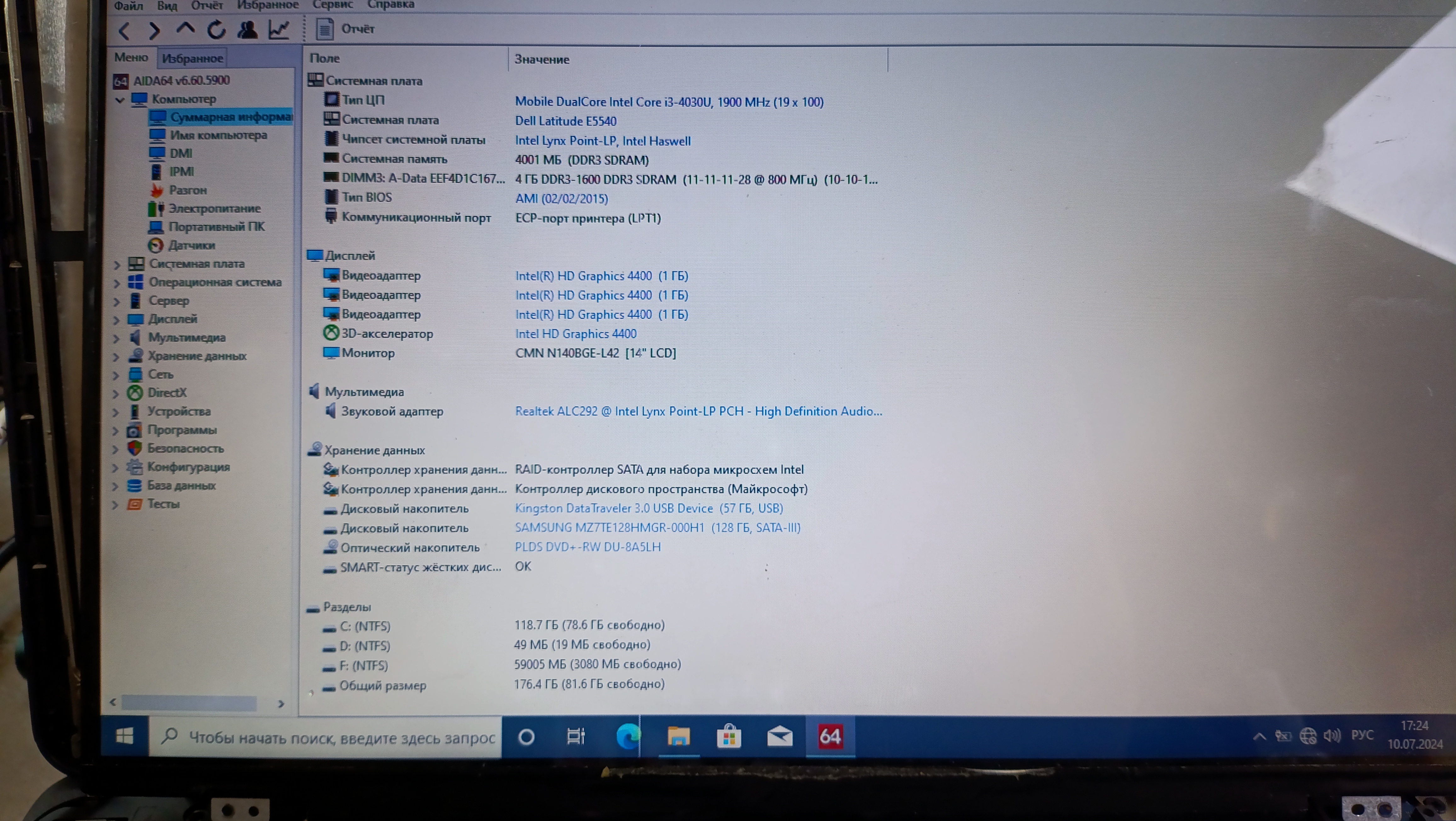The image size is (1456, 821).
Task: Open the Избранное menu in menu bar
Action: [268, 5]
